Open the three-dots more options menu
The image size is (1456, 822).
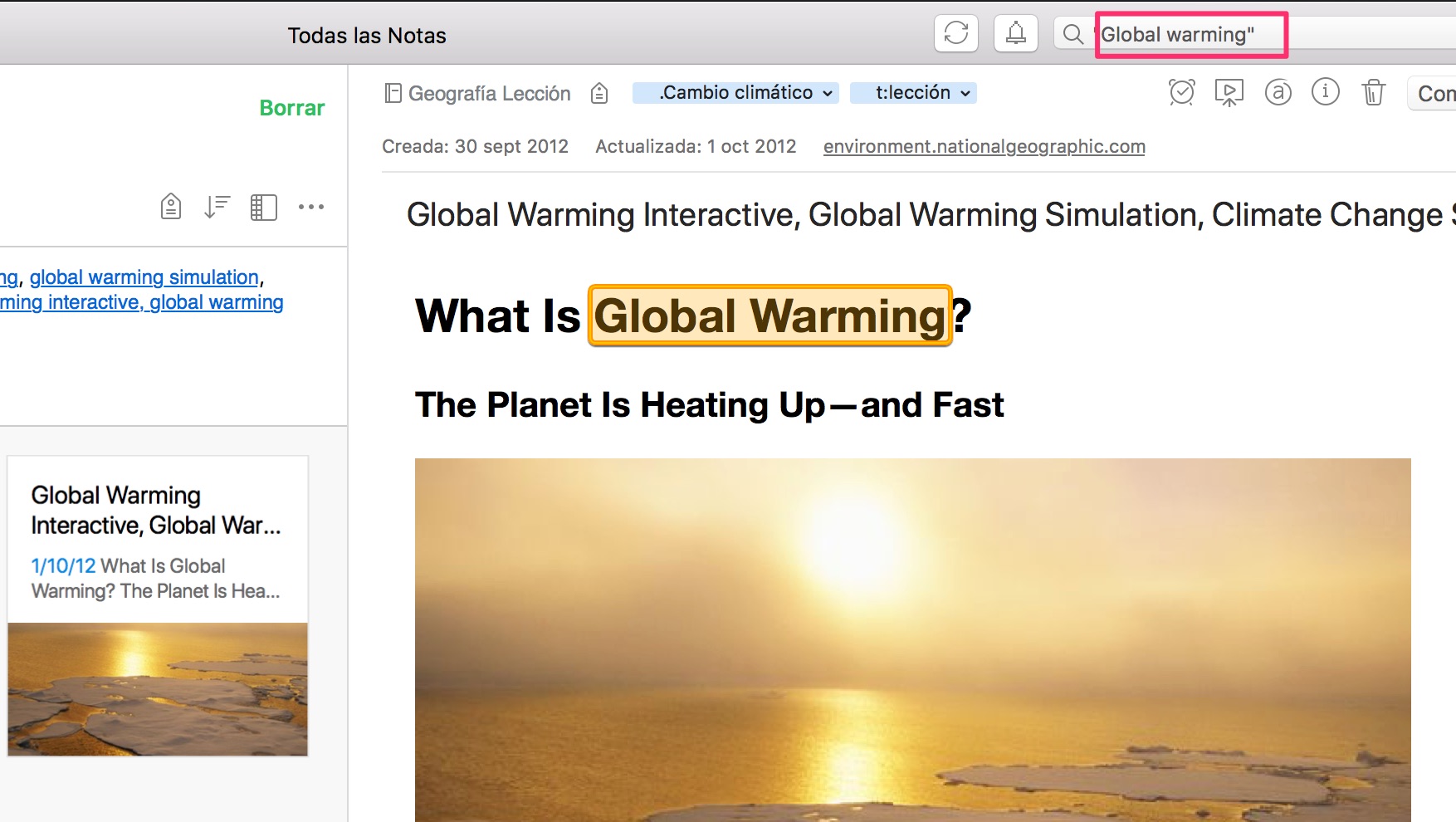(x=311, y=207)
